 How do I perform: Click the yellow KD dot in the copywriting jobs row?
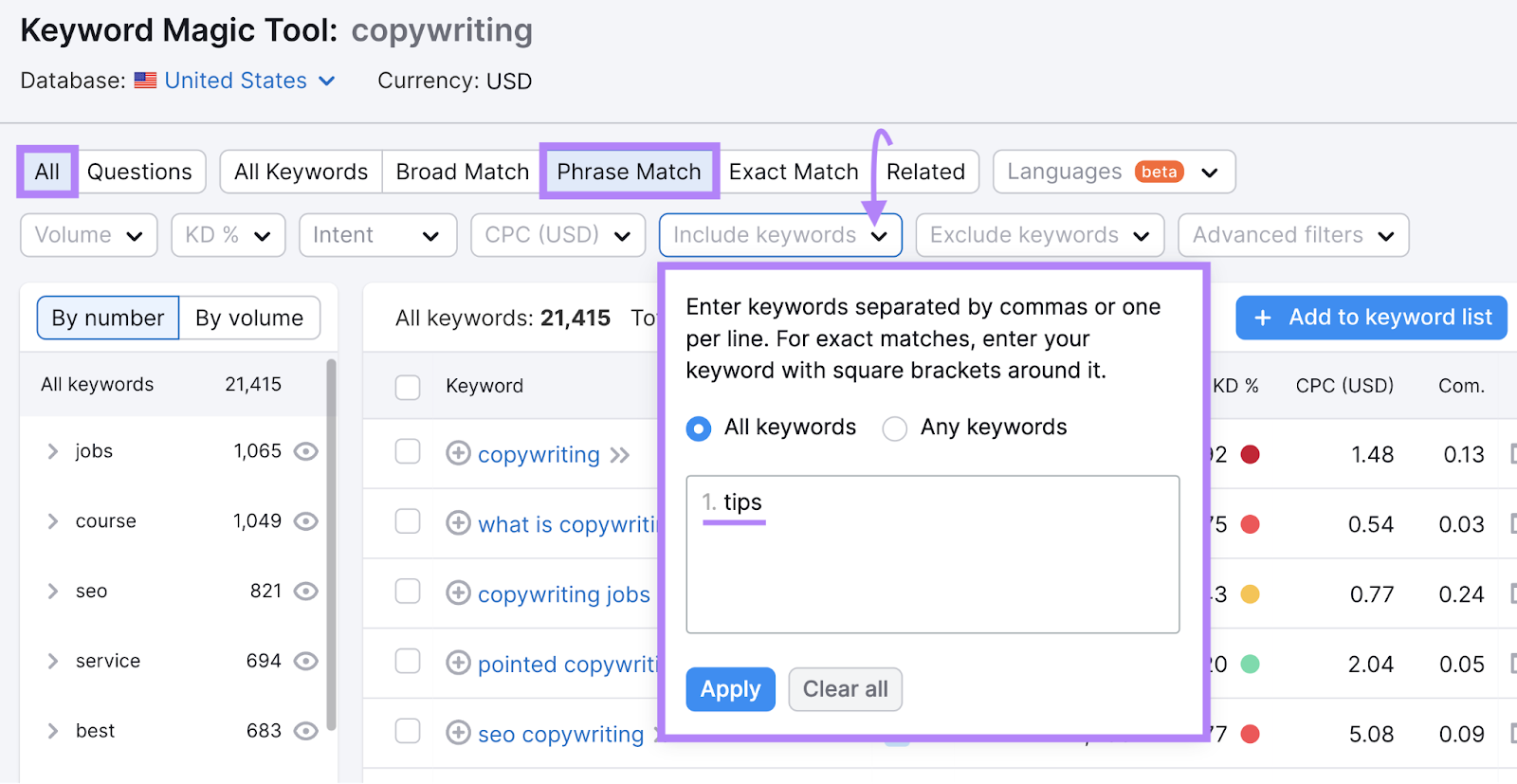1250,594
